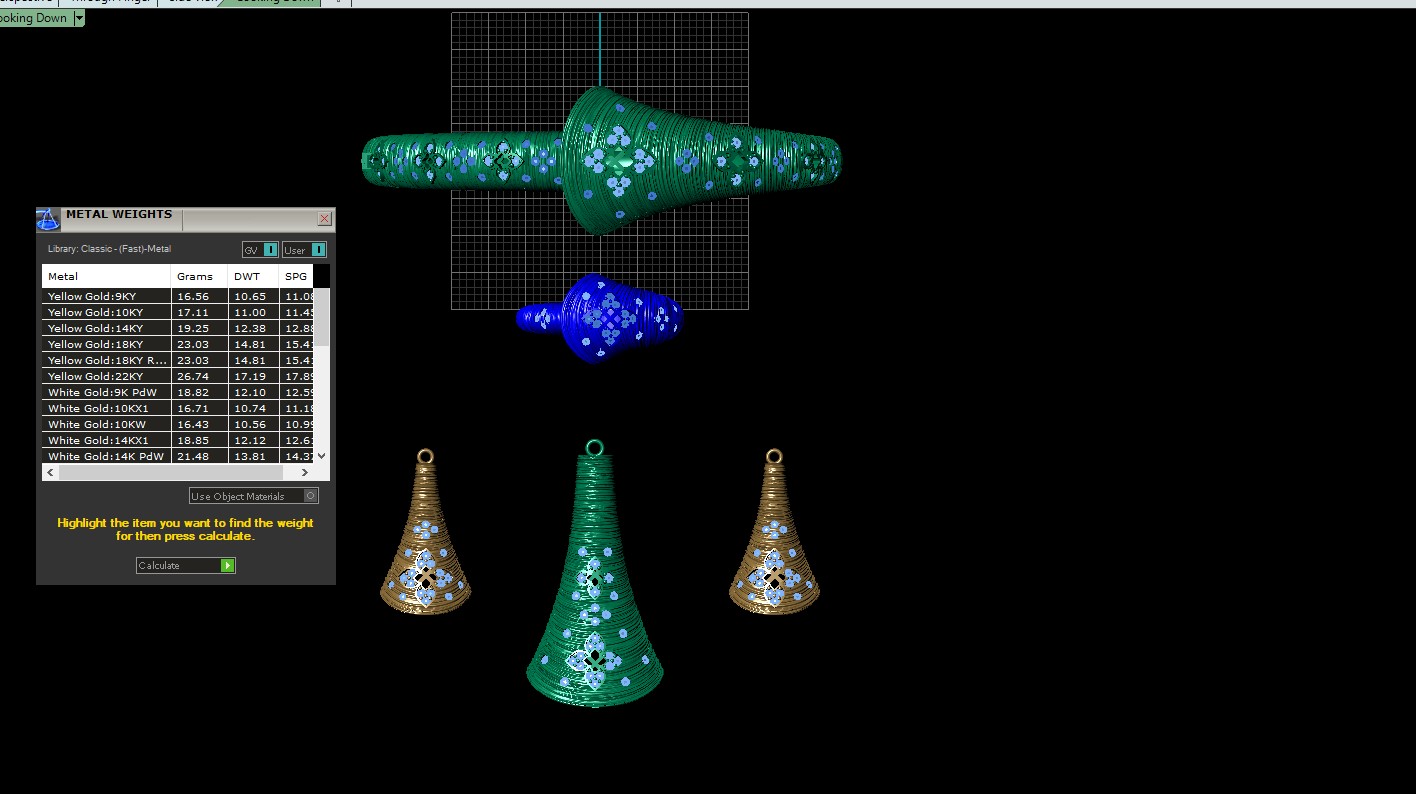Toggle the GV library switch

click(260, 250)
